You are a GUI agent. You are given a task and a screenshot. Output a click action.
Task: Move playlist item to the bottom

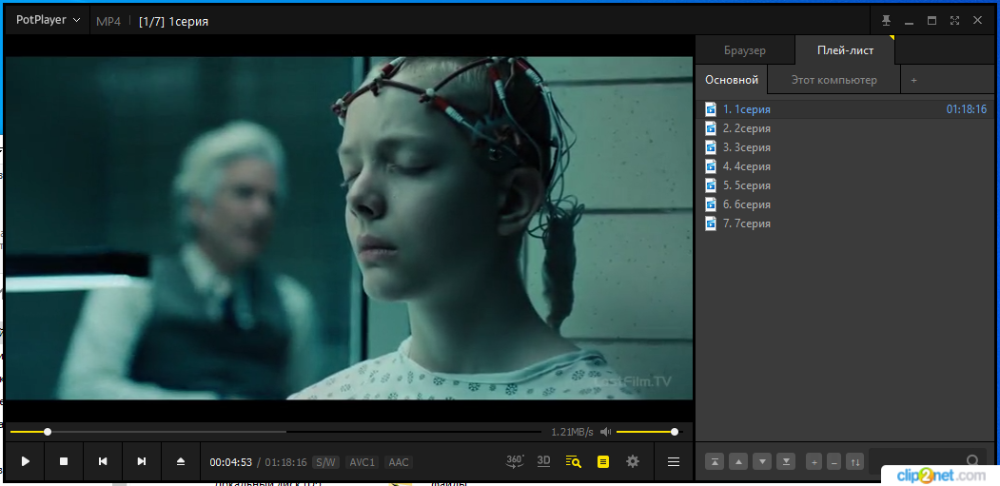[x=787, y=461]
